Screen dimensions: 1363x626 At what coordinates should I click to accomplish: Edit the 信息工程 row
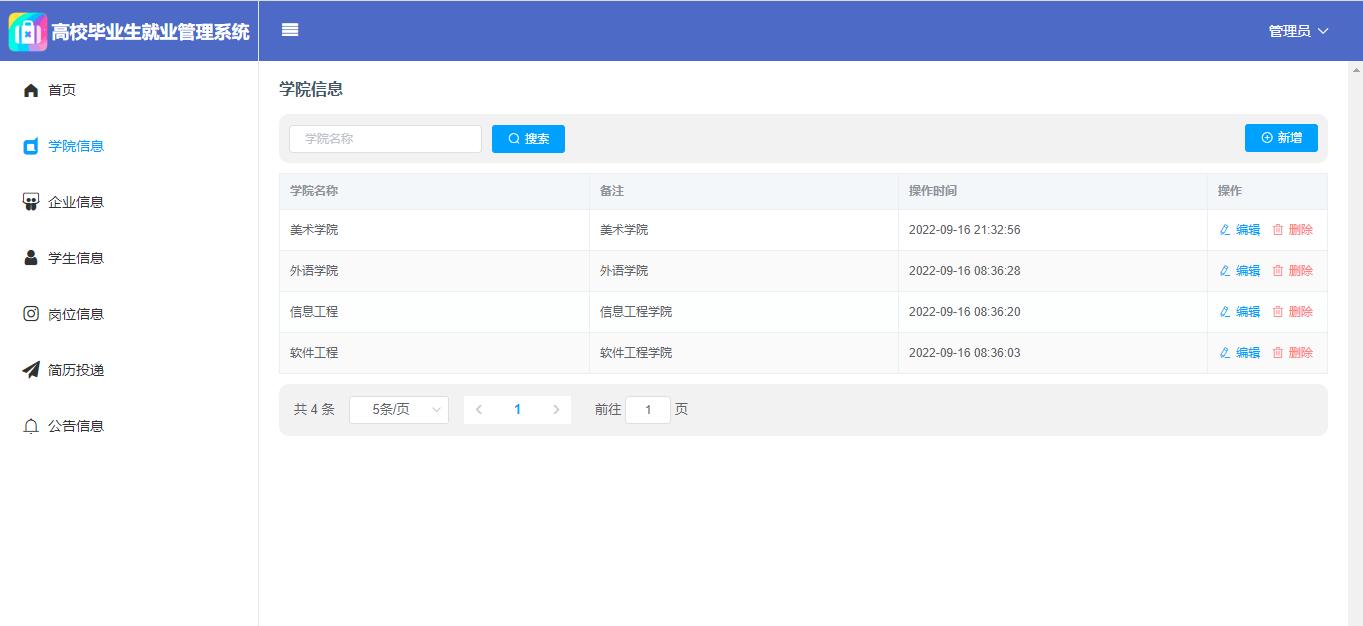1240,312
